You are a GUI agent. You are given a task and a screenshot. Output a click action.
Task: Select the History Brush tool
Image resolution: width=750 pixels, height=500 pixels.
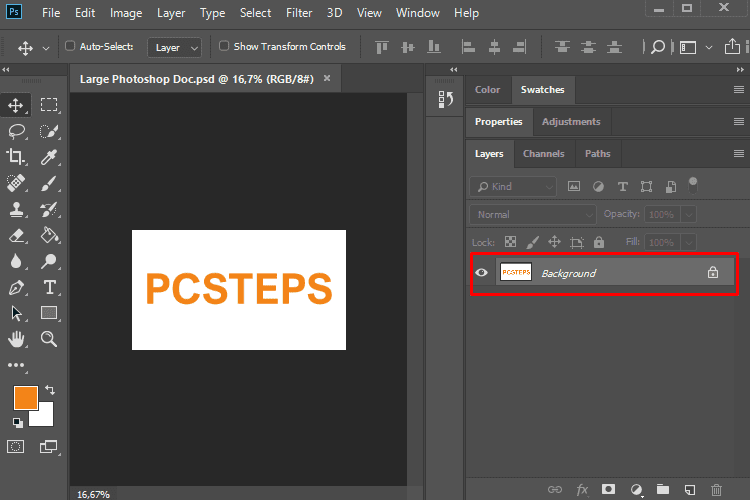[x=49, y=209]
